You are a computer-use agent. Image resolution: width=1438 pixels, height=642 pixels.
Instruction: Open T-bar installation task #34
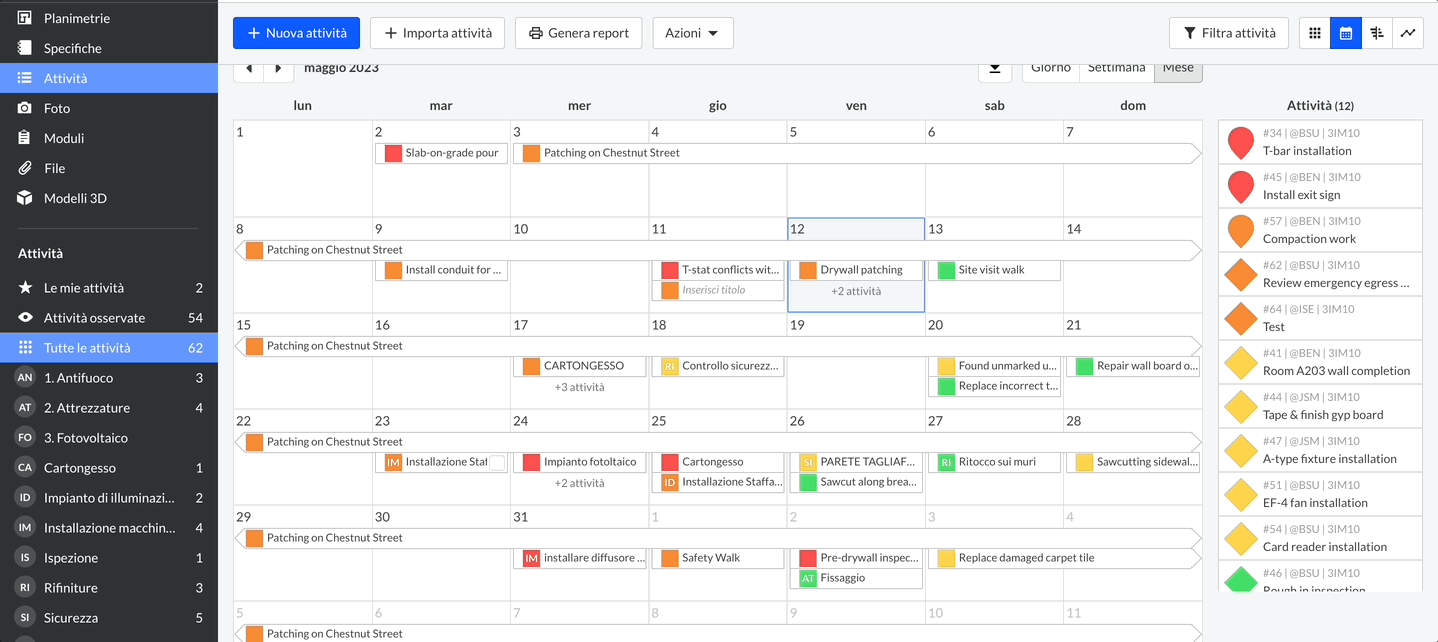tap(1320, 142)
